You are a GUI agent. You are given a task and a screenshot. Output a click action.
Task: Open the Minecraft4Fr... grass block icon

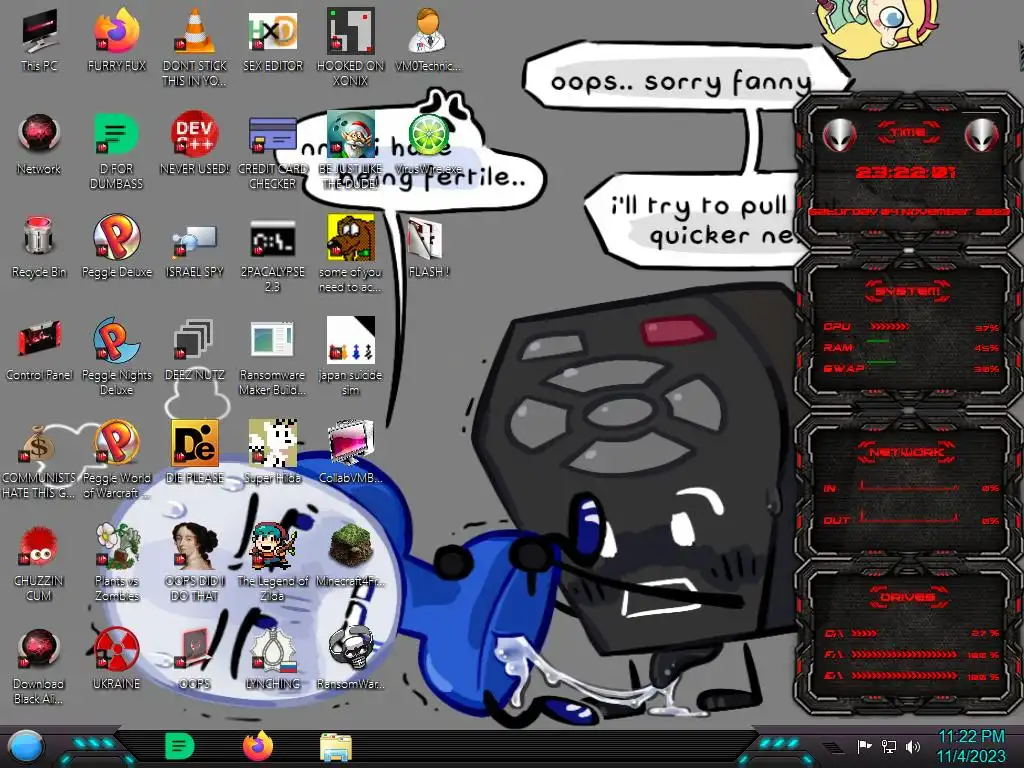click(x=351, y=556)
